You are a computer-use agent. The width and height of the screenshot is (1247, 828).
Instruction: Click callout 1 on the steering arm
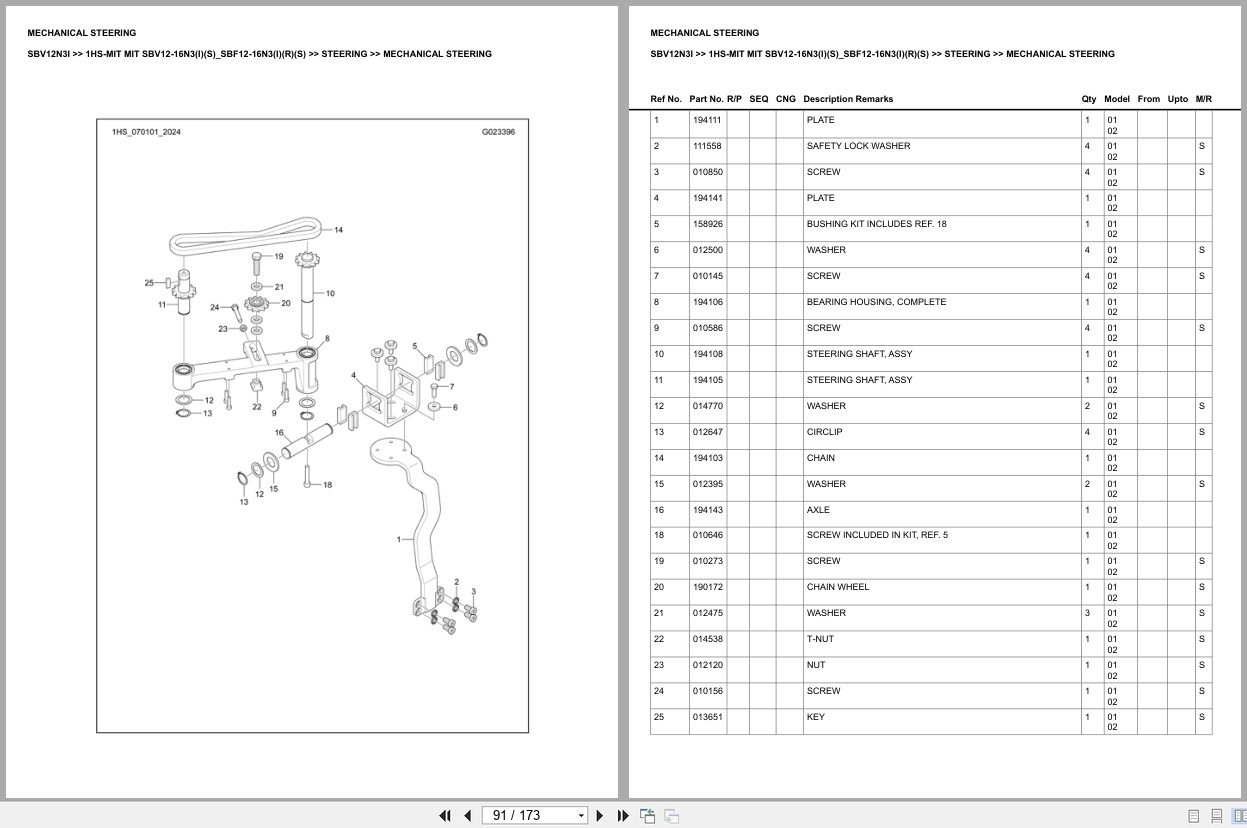coord(399,540)
